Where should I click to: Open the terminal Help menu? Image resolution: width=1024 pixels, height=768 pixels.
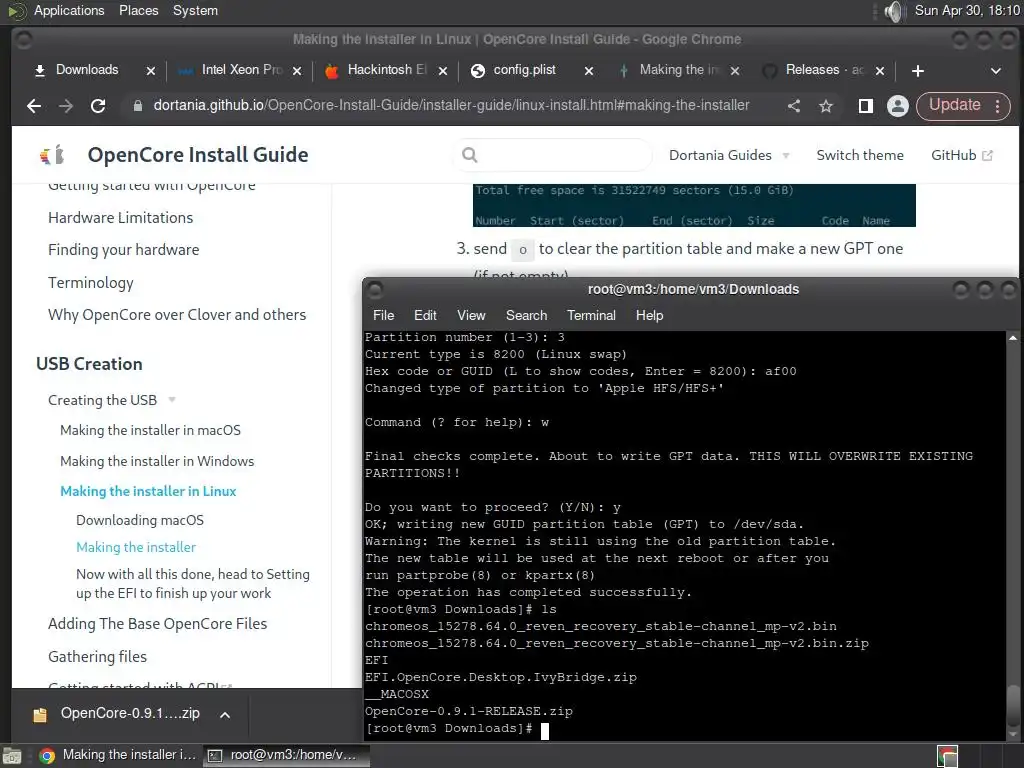point(649,315)
